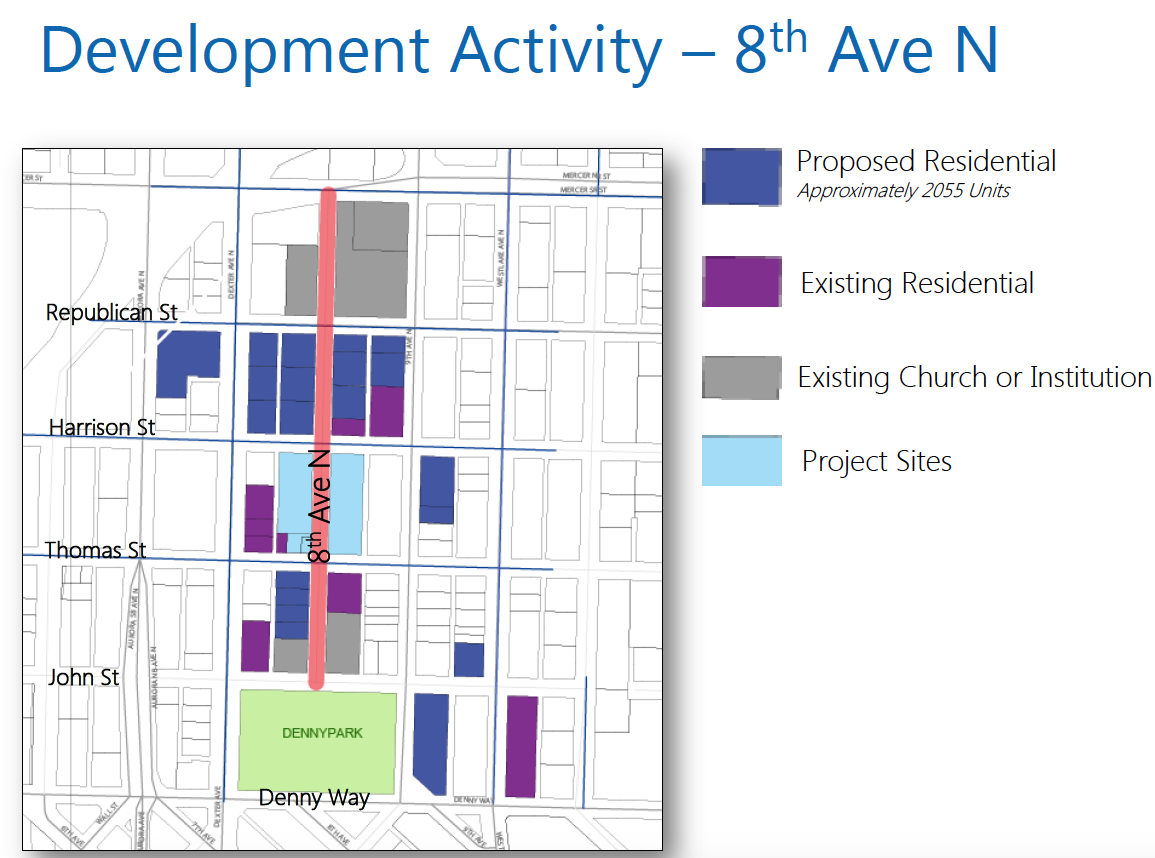Click the 'Proposed Residential' legend label
This screenshot has height=858, width=1155.
tap(926, 161)
